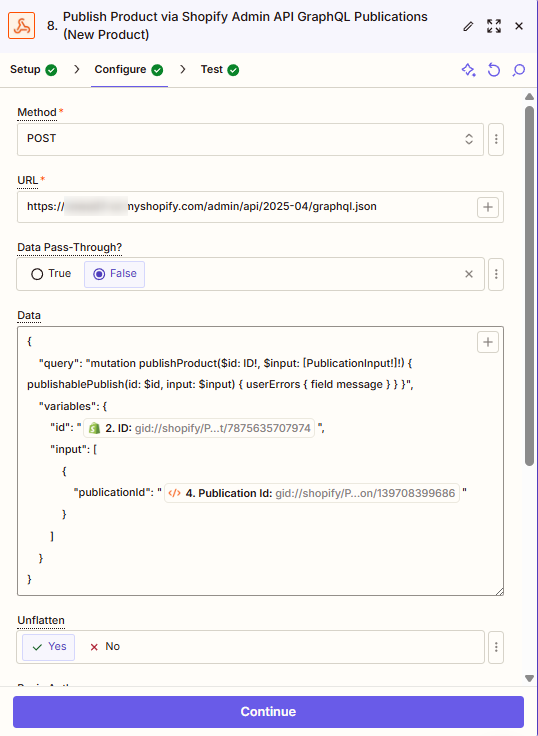This screenshot has height=736, width=538.
Task: Click the Unflatten field label
Action: click(41, 621)
